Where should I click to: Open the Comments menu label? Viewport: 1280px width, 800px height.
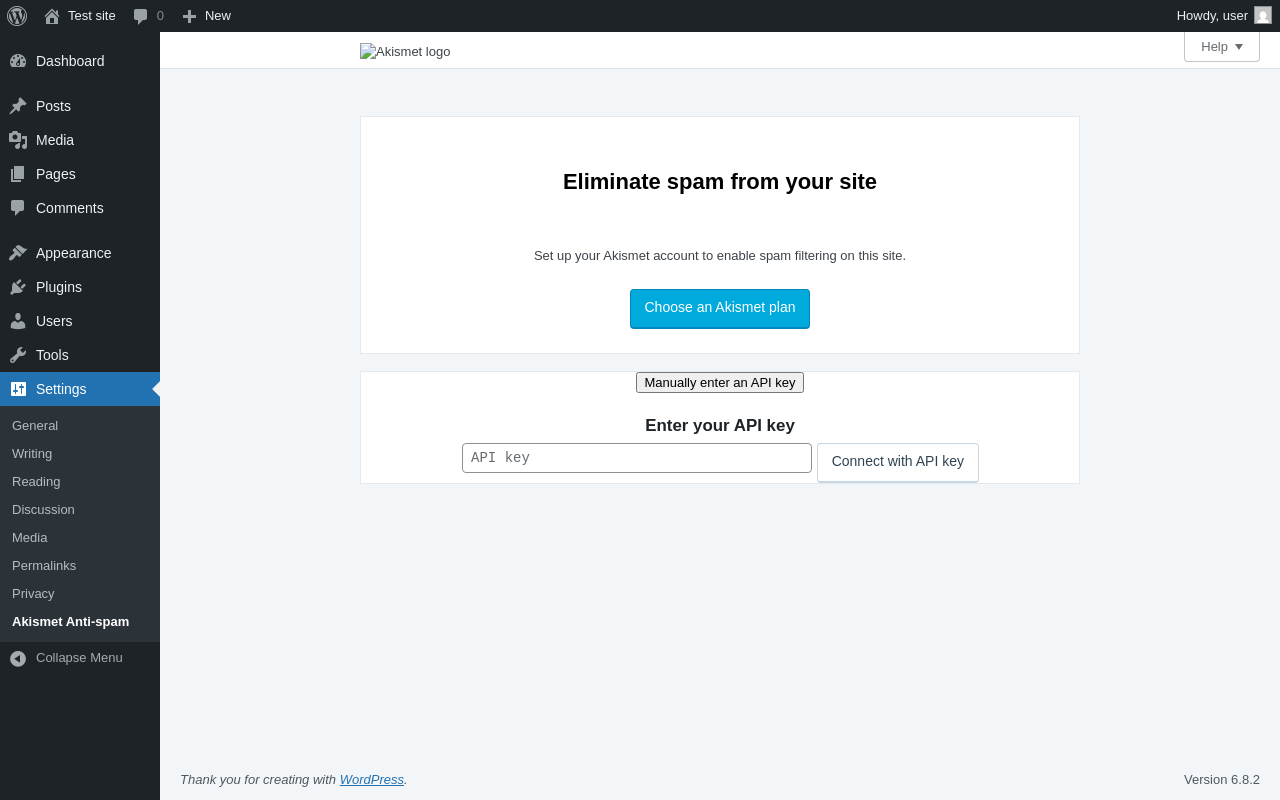(x=70, y=208)
